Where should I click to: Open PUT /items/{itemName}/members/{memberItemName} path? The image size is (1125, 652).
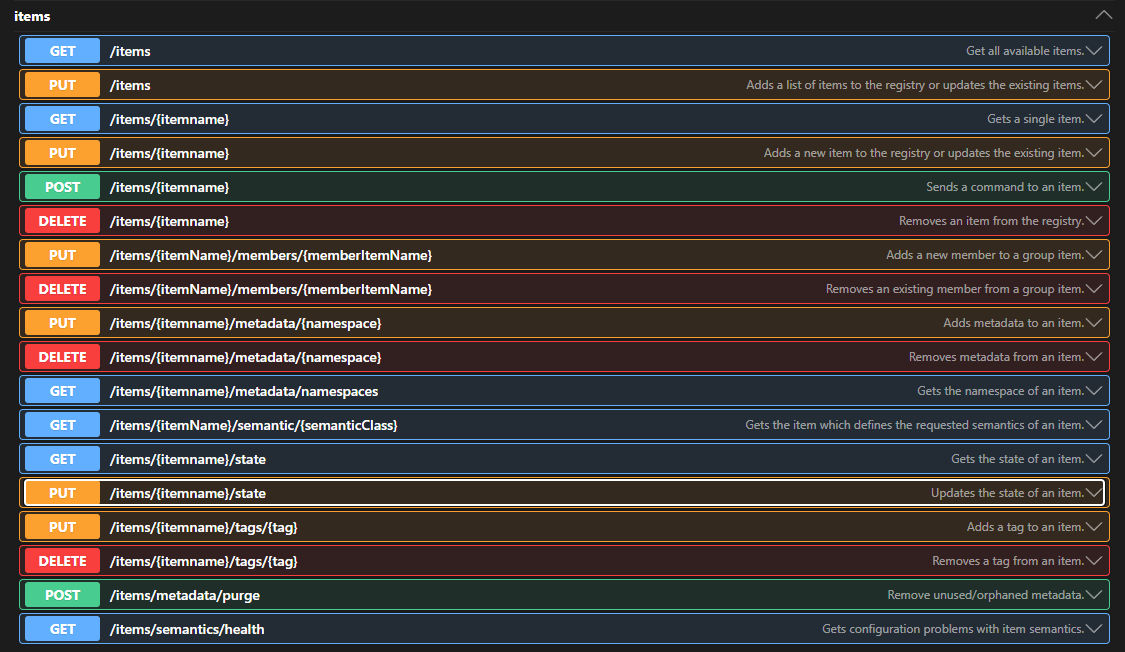pos(270,255)
